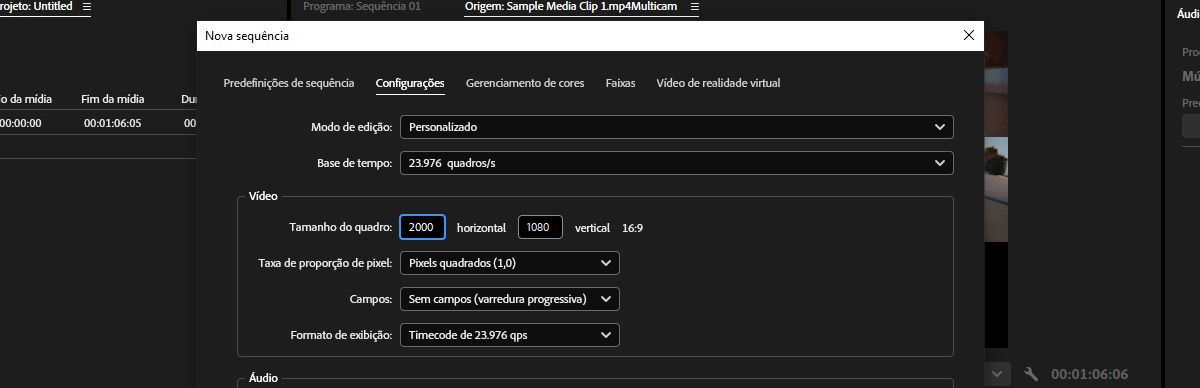Select the Programa: Sequência 01 panel tab
Viewport: 1200px width, 388px height.
coord(361,6)
